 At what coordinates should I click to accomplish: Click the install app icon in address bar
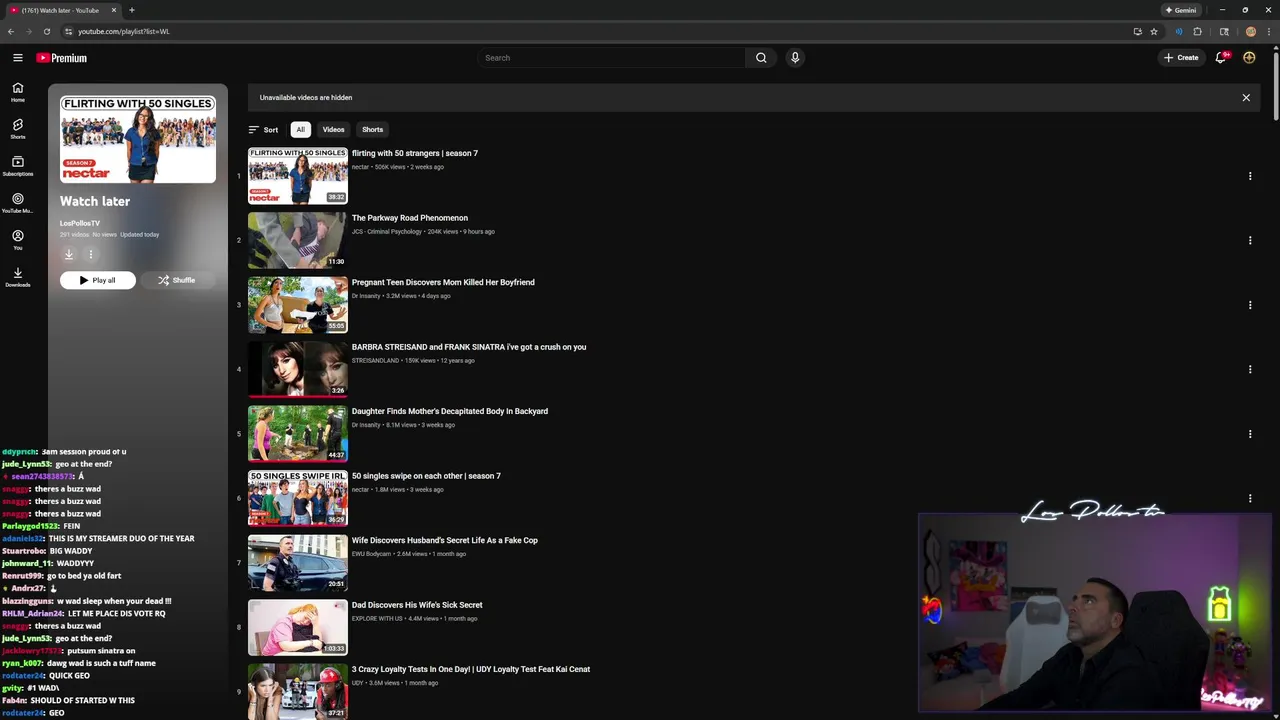(1137, 31)
